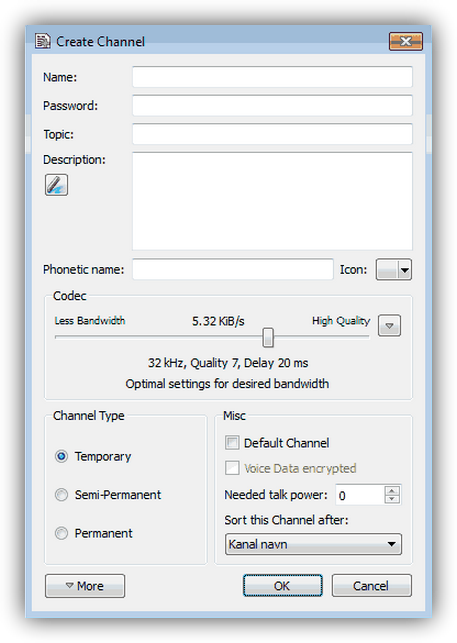Viewport: 457px width, 643px height.
Task: Click the codec bandwidth slider handle
Action: point(268,337)
